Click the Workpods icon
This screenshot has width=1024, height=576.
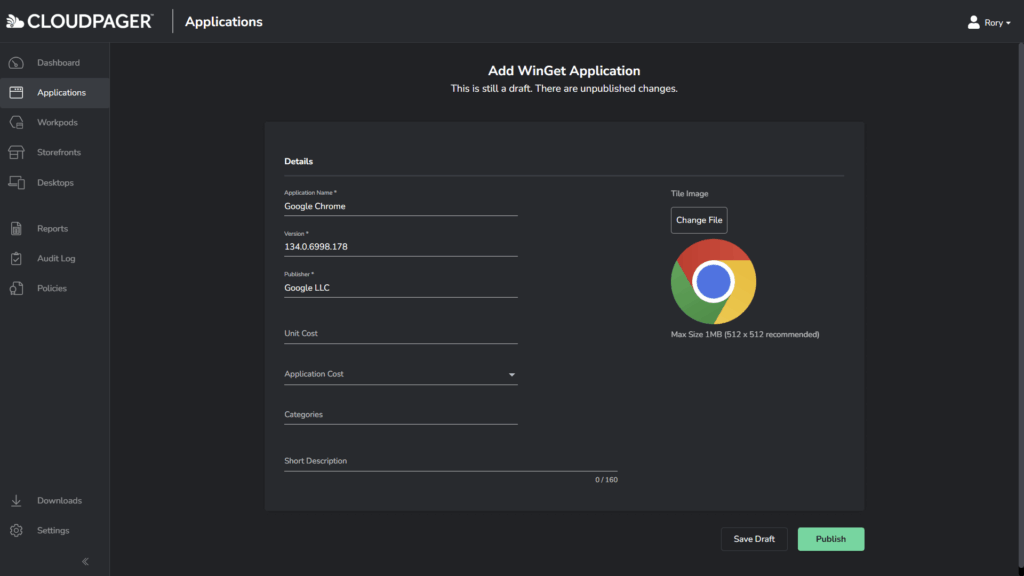click(x=16, y=122)
